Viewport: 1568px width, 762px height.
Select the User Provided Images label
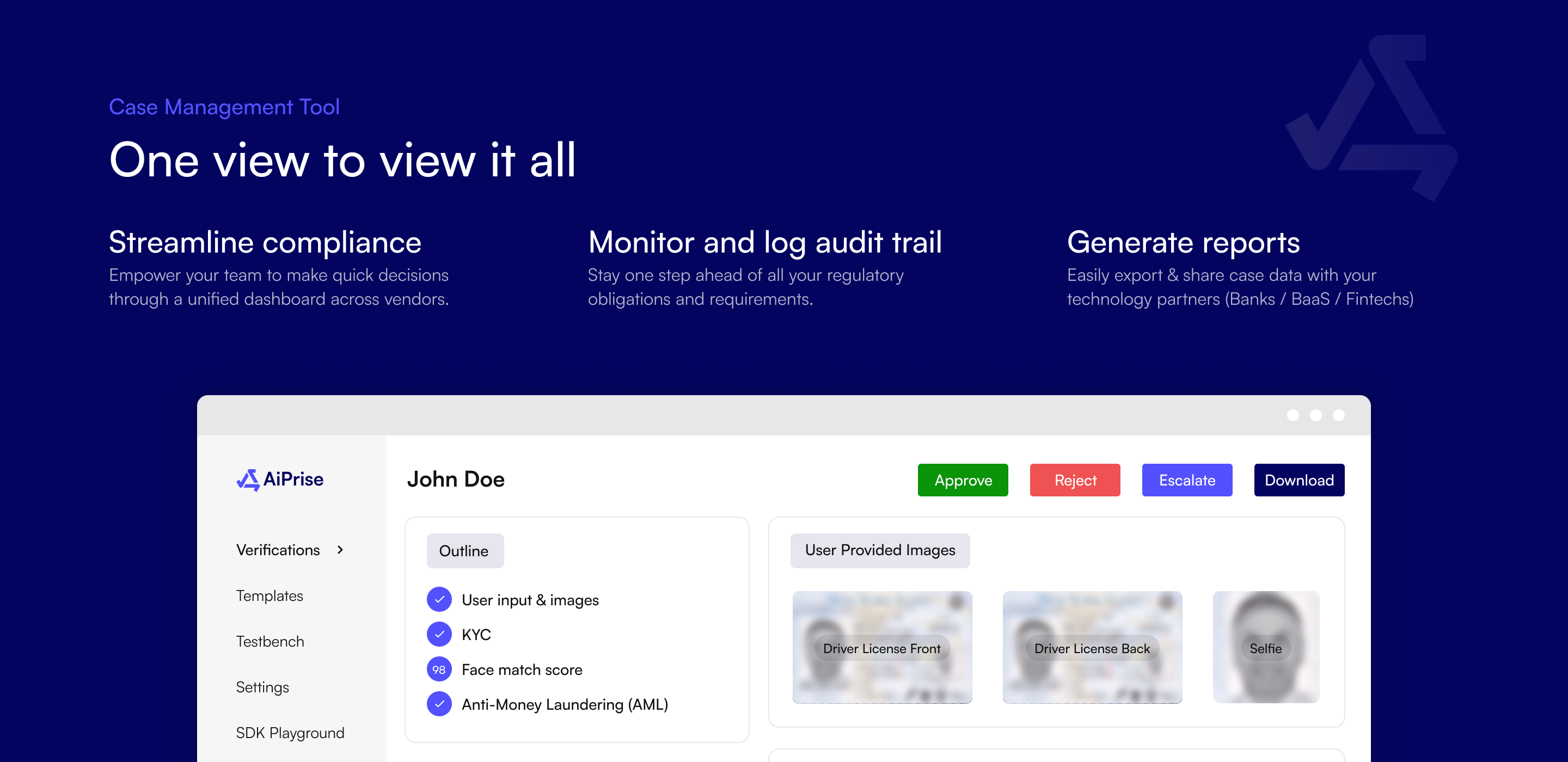point(880,550)
